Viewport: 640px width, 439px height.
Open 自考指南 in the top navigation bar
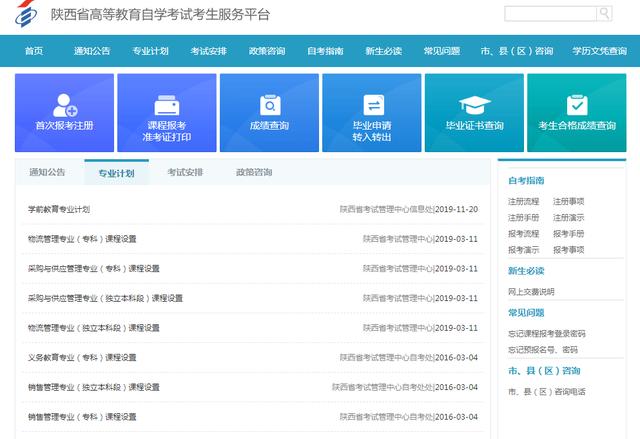(325, 51)
